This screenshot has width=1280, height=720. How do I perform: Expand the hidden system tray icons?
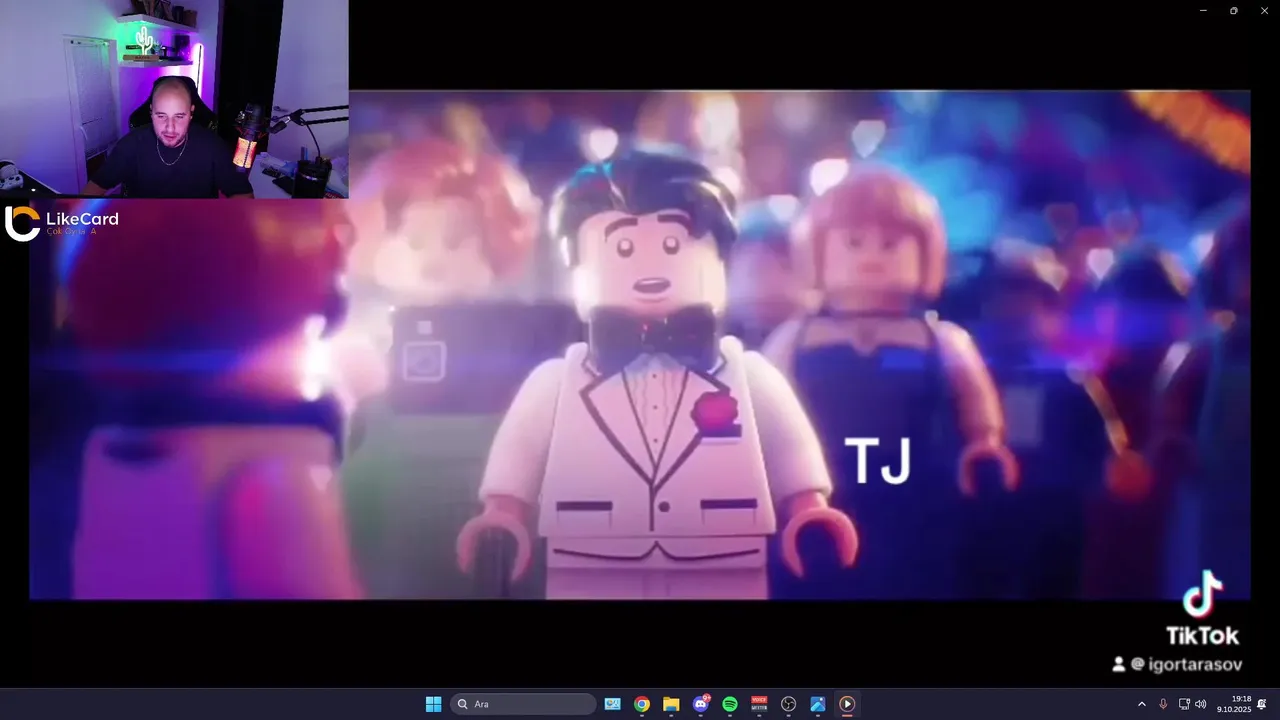click(1142, 704)
